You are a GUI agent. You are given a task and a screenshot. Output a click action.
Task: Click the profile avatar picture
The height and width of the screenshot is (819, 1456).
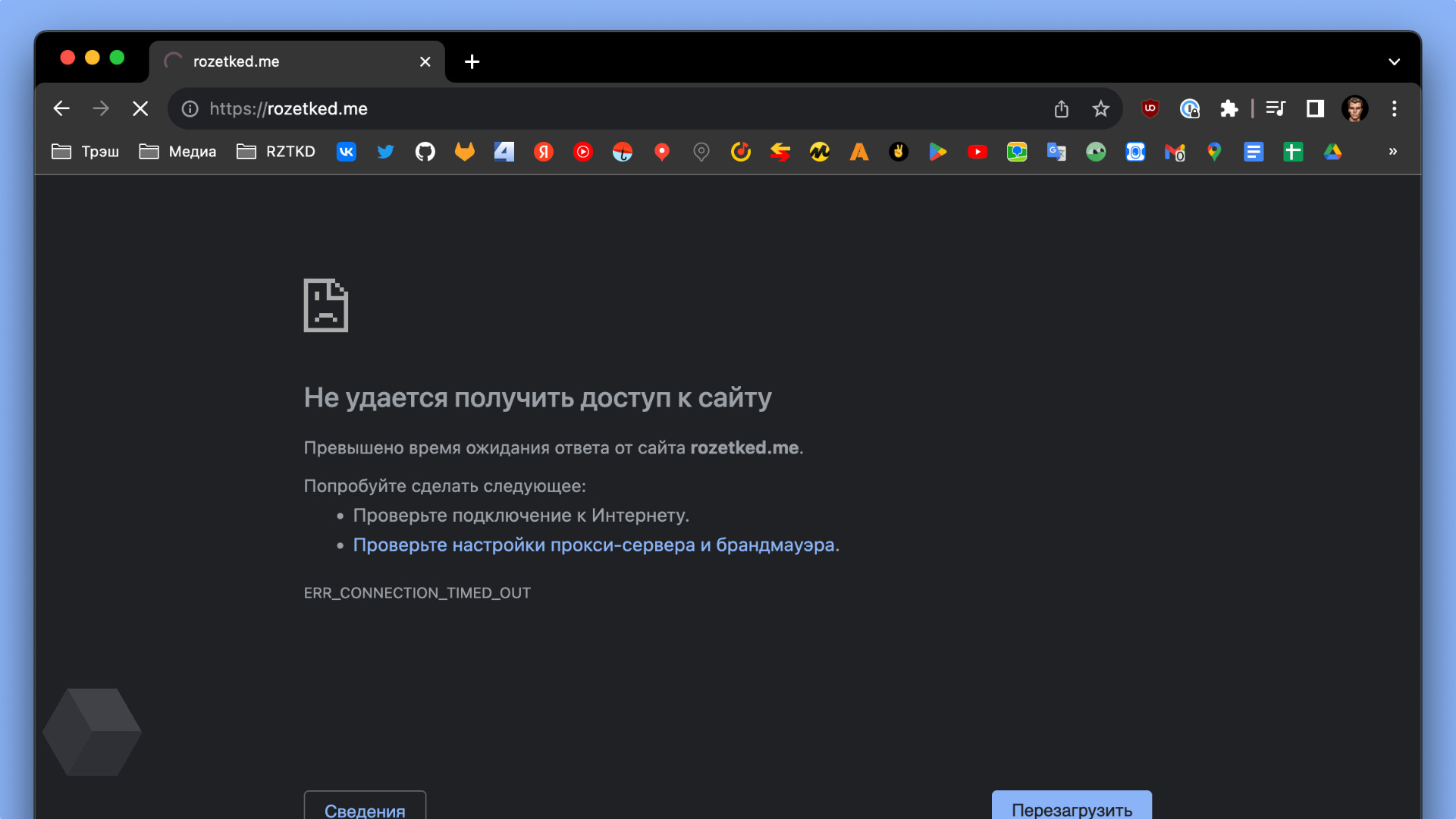pos(1355,108)
